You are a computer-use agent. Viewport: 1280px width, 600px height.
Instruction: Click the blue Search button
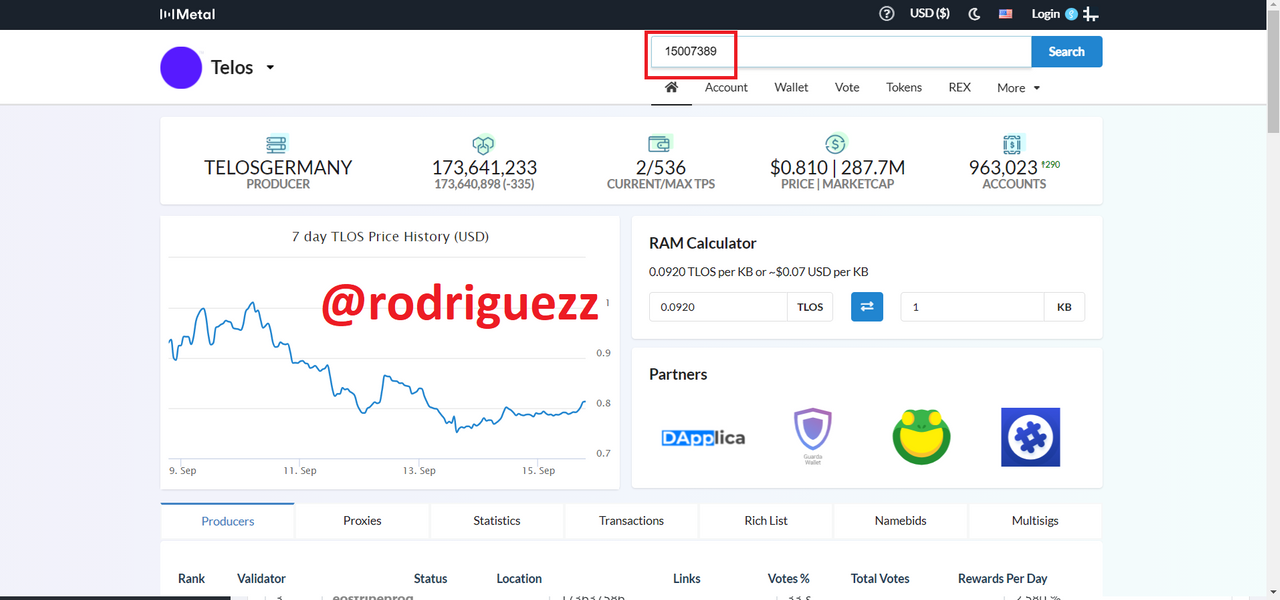1066,52
